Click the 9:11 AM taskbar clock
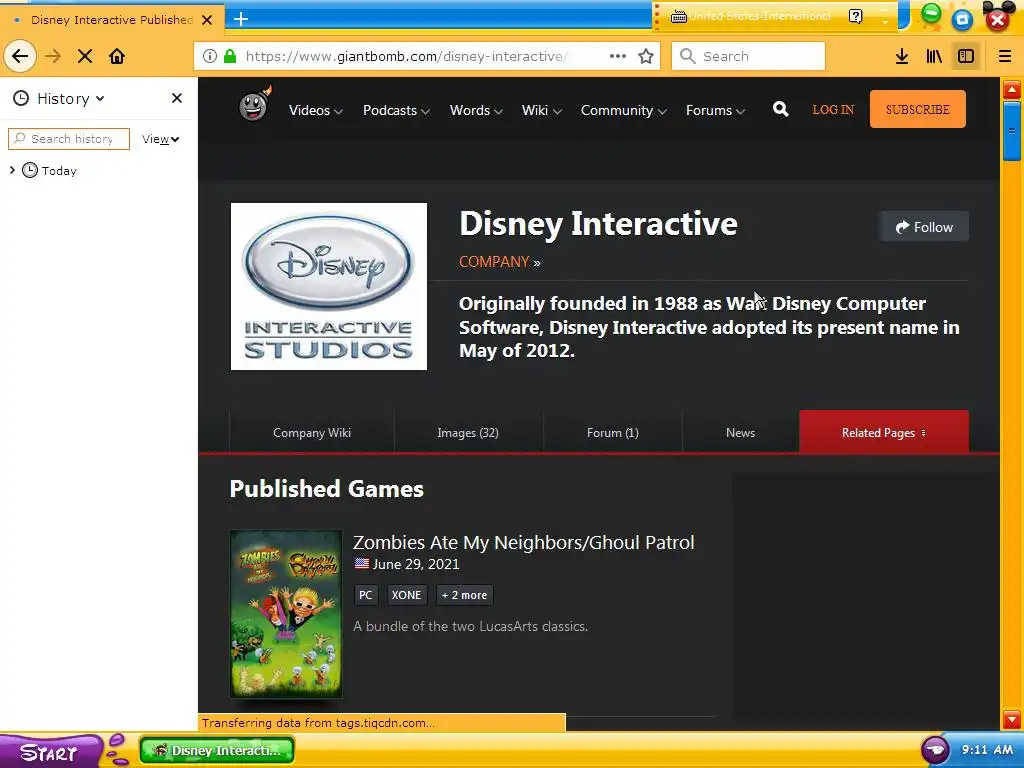The height and width of the screenshot is (768, 1024). tap(987, 750)
